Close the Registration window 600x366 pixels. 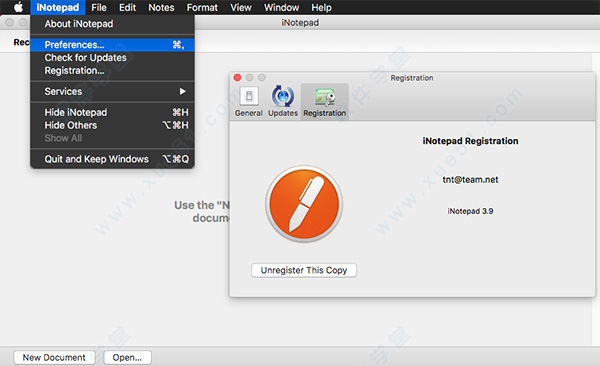[x=237, y=78]
